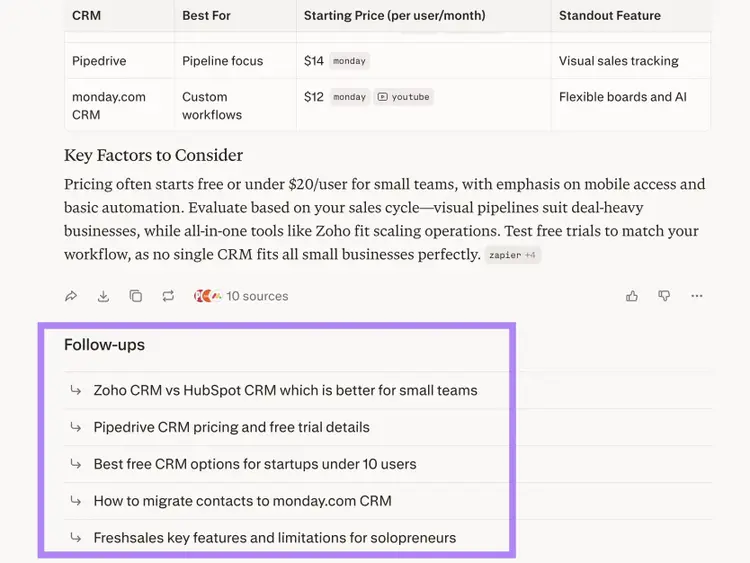Click the download export icon
Viewport: 750px width, 563px height.
103,296
